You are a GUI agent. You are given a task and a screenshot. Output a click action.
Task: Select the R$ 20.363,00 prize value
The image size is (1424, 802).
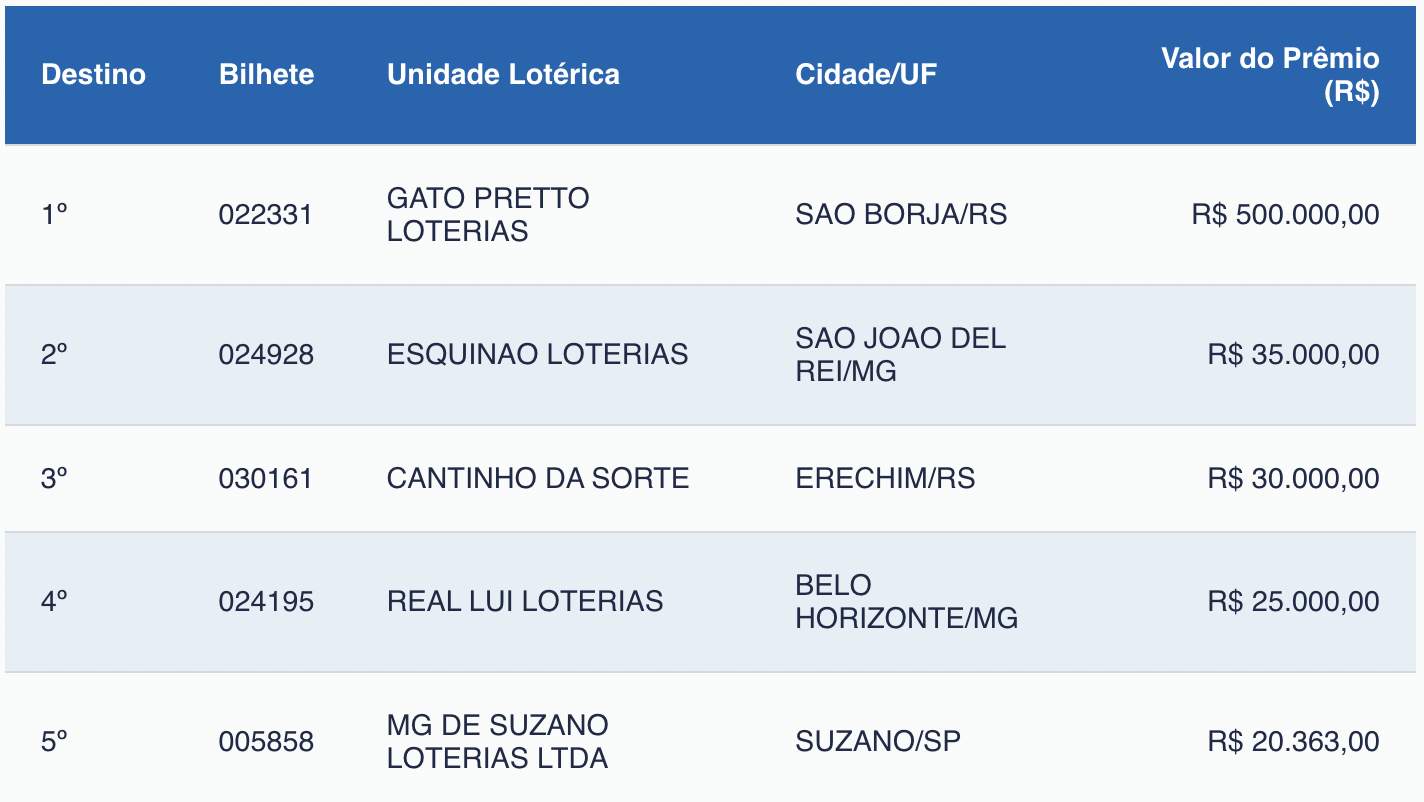1293,742
